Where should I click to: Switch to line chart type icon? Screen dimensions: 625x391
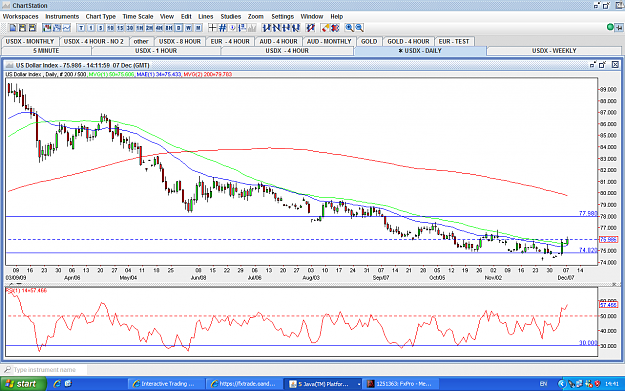tap(67, 28)
